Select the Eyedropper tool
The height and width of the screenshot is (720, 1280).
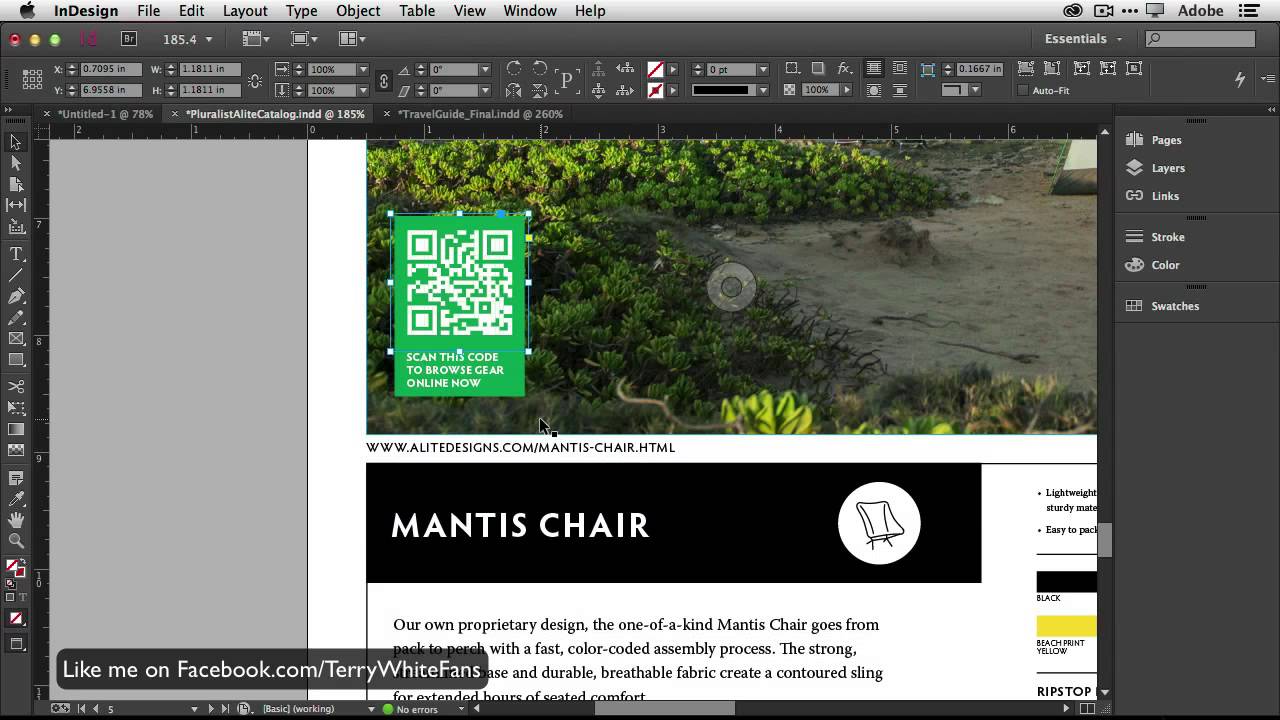(x=16, y=499)
